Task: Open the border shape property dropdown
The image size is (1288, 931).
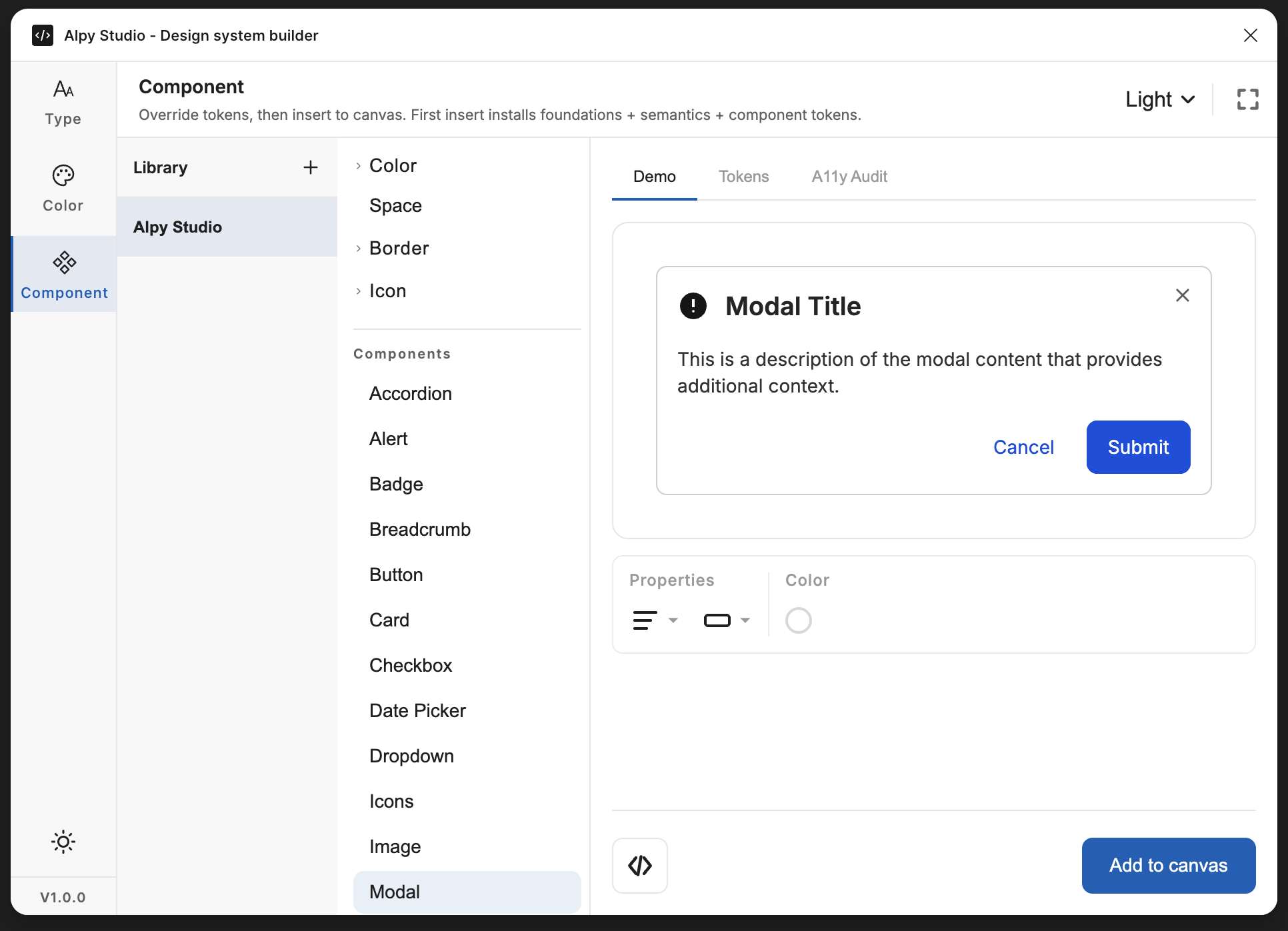Action: coord(726,620)
